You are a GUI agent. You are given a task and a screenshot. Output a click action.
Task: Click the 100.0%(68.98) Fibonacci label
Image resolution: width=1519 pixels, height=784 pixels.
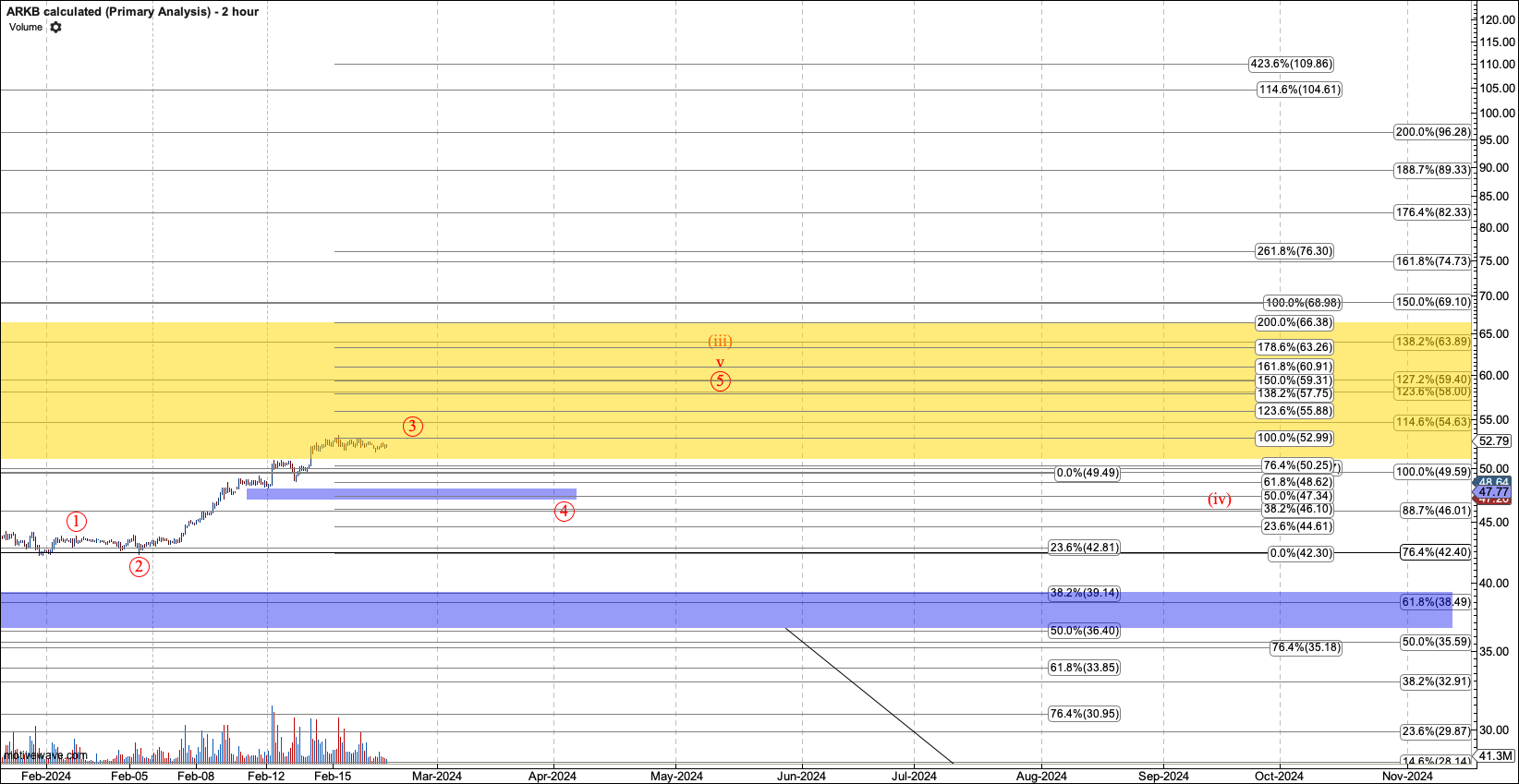1303,304
